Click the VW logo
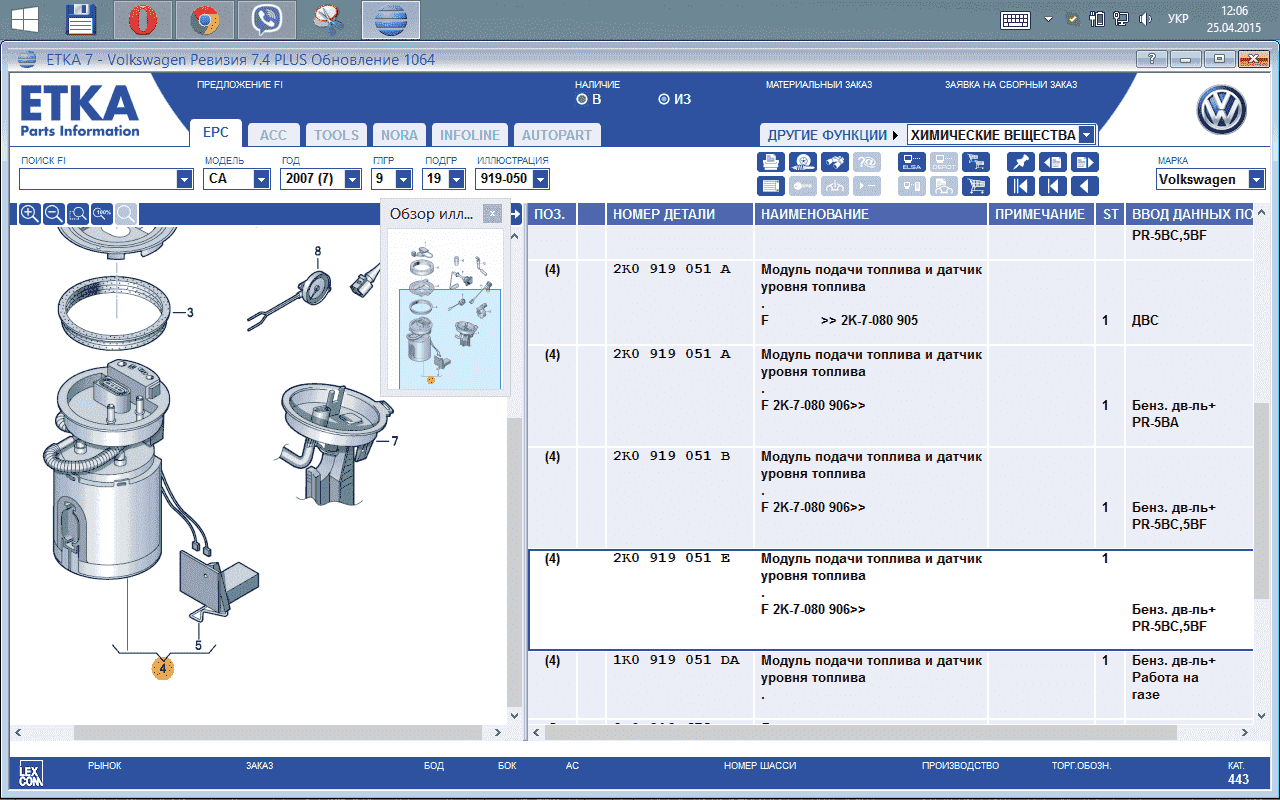Viewport: 1280px width, 800px height. pos(1221,110)
